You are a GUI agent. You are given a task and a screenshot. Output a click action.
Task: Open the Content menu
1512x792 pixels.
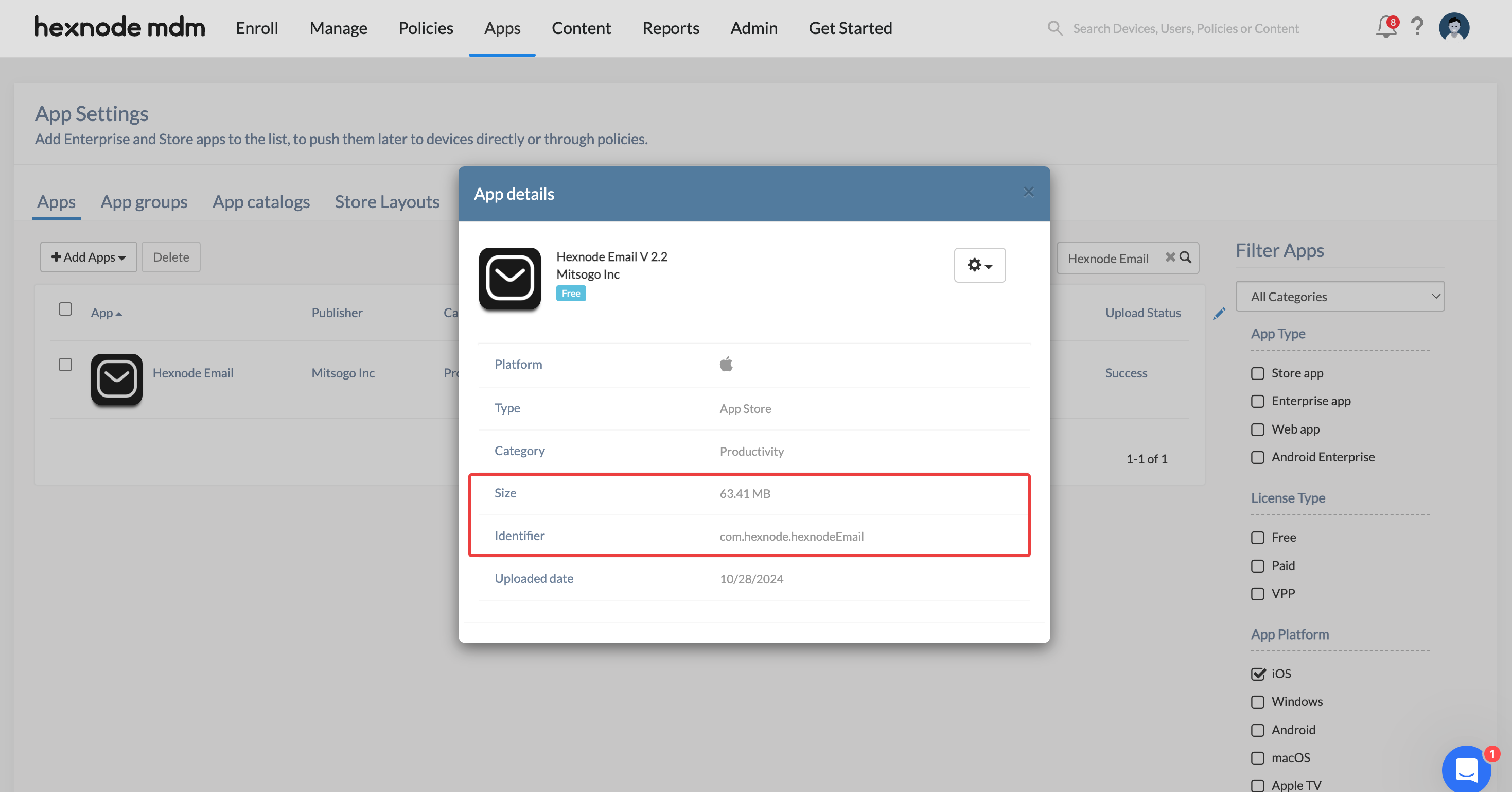pyautogui.click(x=581, y=28)
